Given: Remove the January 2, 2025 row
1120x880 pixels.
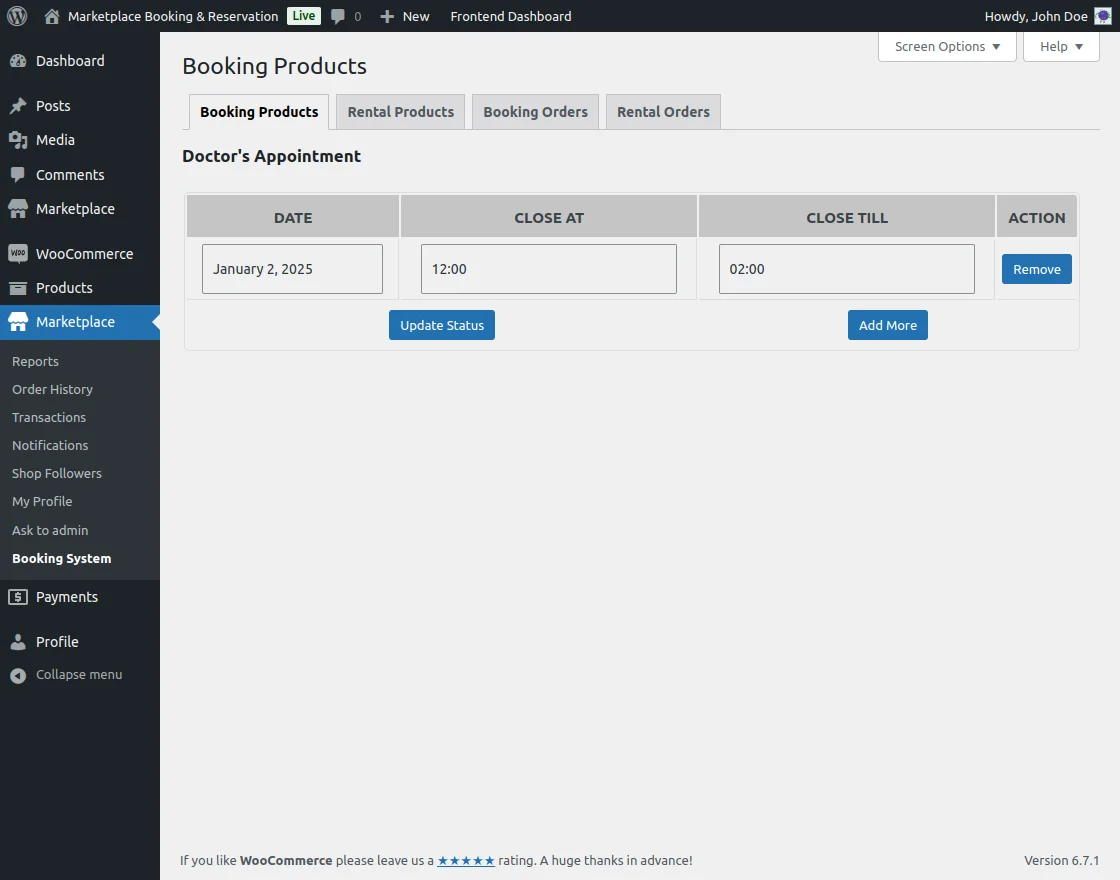Looking at the screenshot, I should click(x=1036, y=269).
